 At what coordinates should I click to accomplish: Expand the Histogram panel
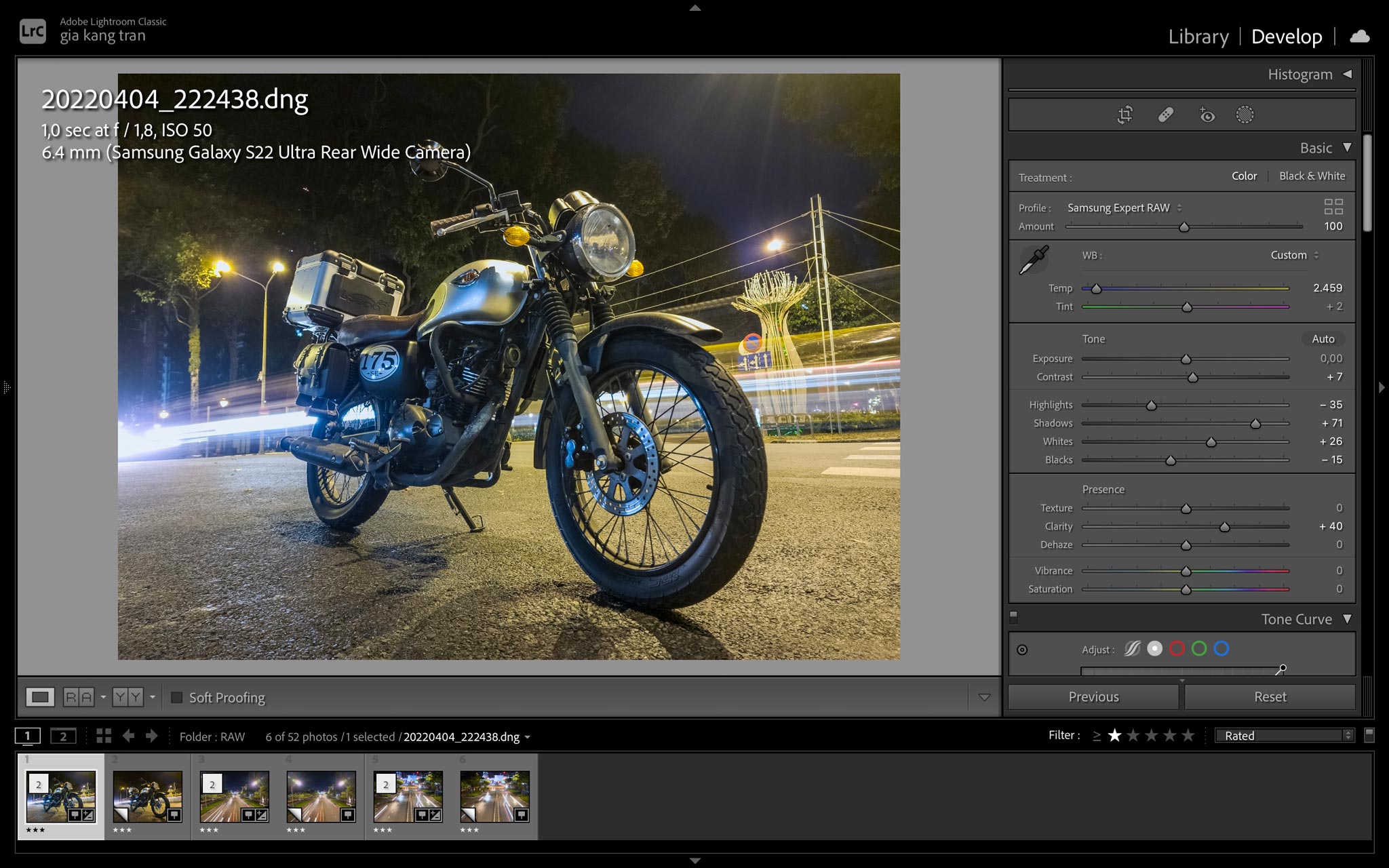click(1347, 74)
